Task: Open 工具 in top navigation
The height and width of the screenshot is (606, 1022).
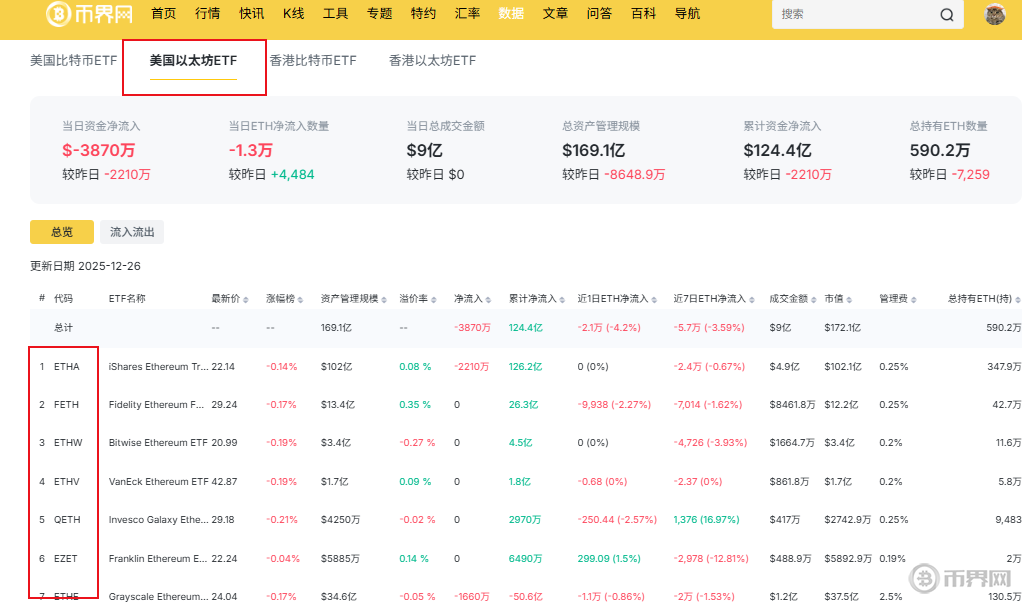Action: coord(336,14)
